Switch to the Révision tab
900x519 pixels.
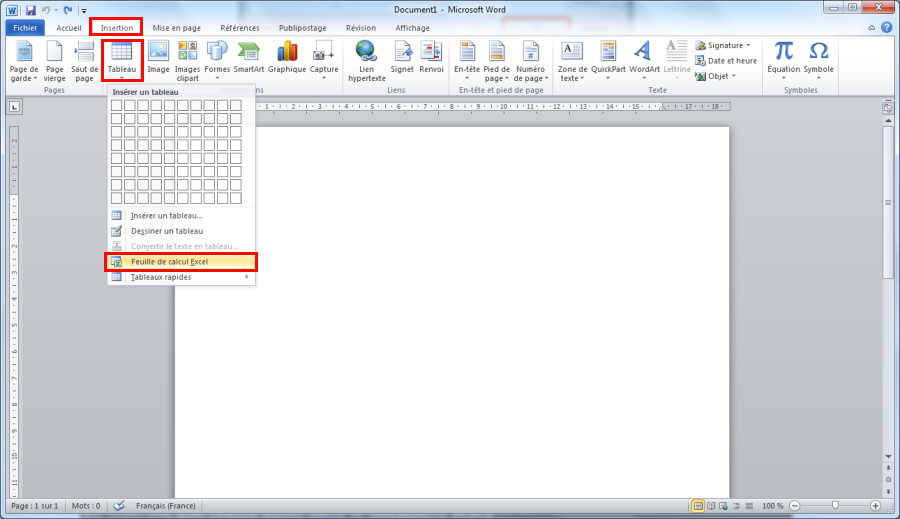tap(361, 28)
